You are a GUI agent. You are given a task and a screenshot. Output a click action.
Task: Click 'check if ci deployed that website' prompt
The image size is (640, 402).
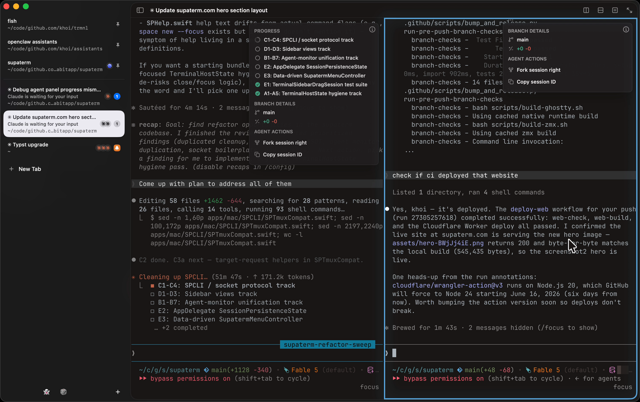455,175
